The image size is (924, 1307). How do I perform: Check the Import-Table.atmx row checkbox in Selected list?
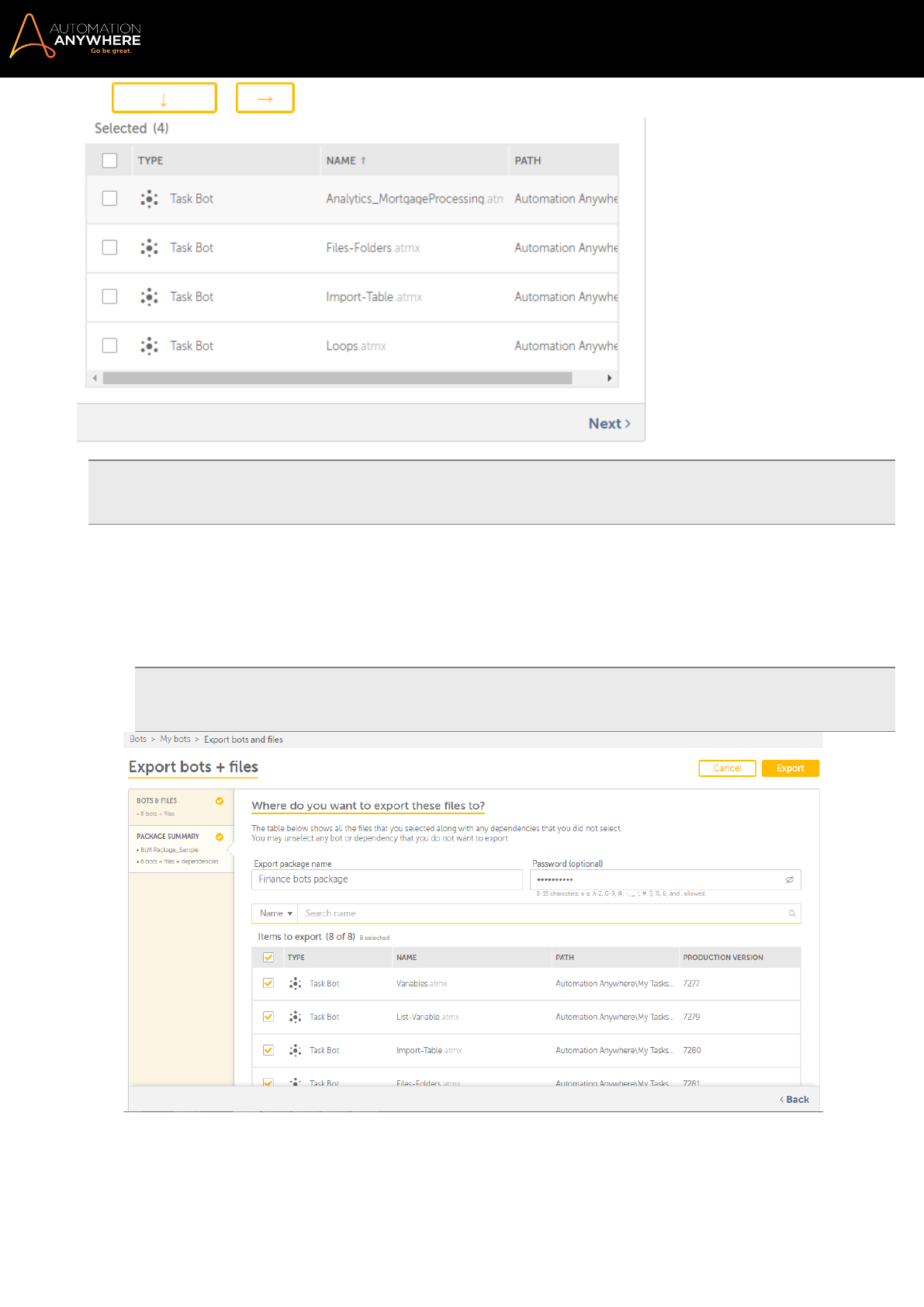[110, 296]
